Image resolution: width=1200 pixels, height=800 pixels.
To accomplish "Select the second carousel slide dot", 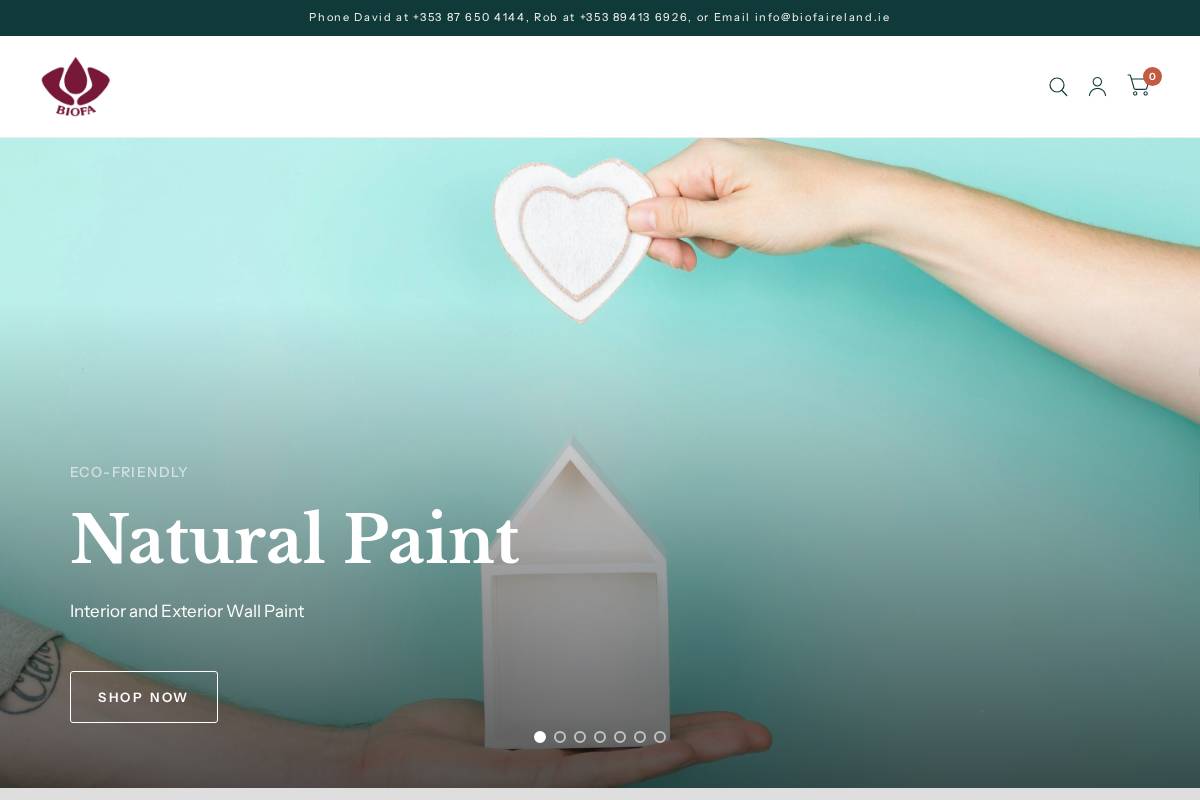I will point(560,737).
